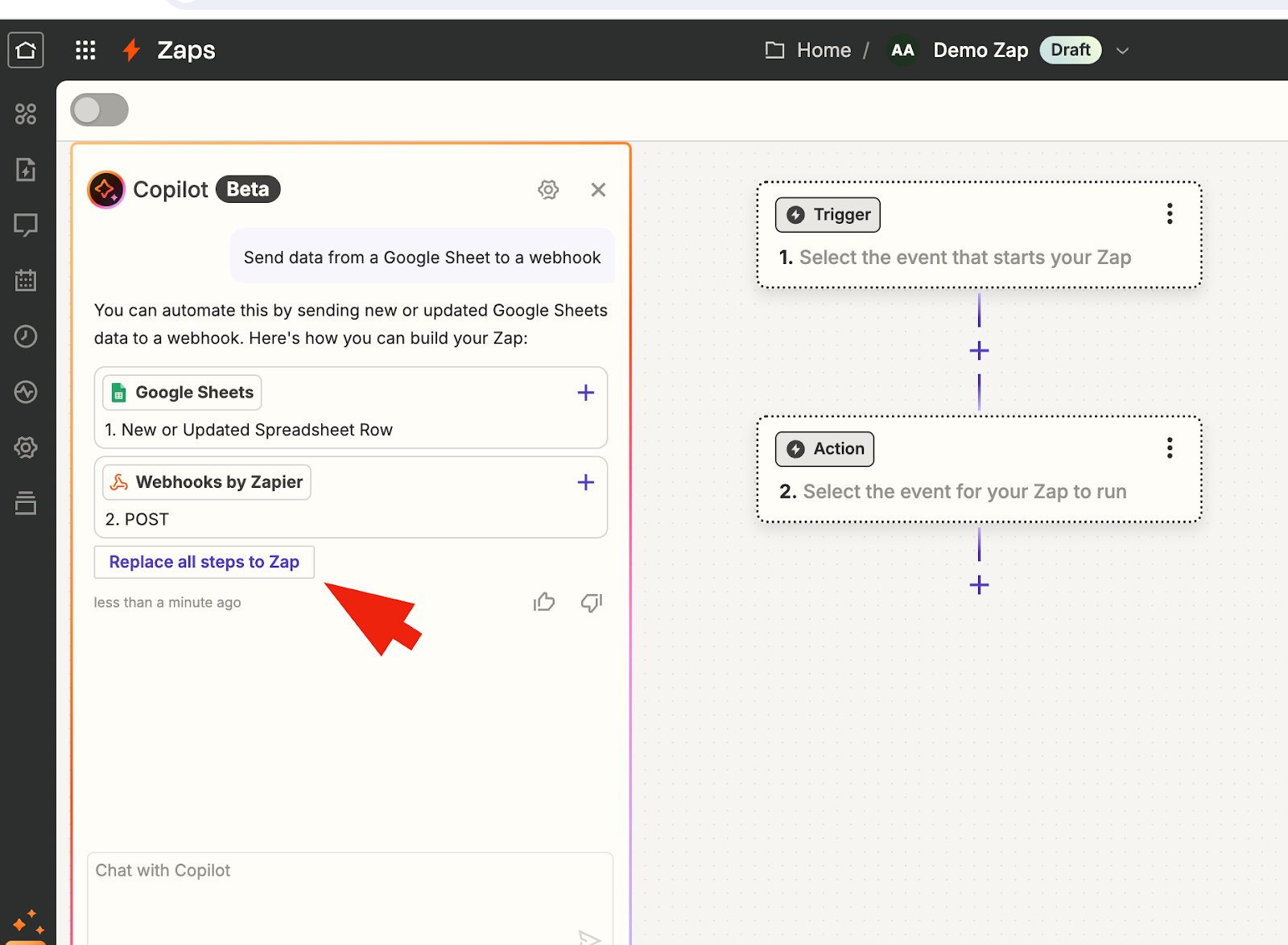Screen dimensions: 1288x945
Task: Add the Google Sheets step with plus
Action: tap(586, 393)
